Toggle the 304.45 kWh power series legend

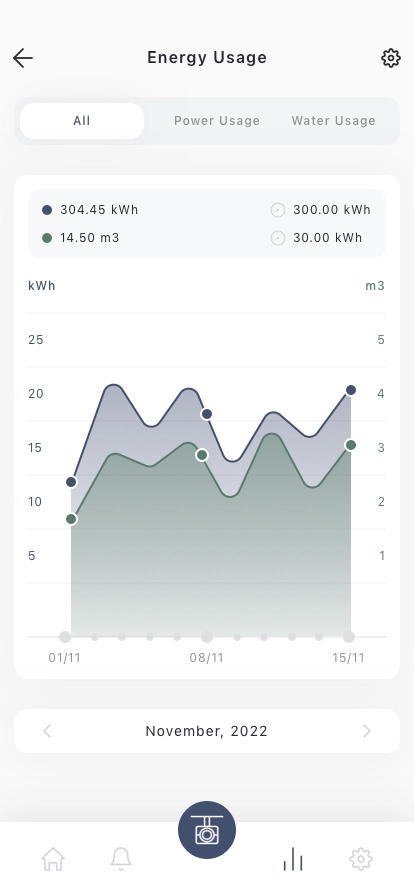(90, 210)
